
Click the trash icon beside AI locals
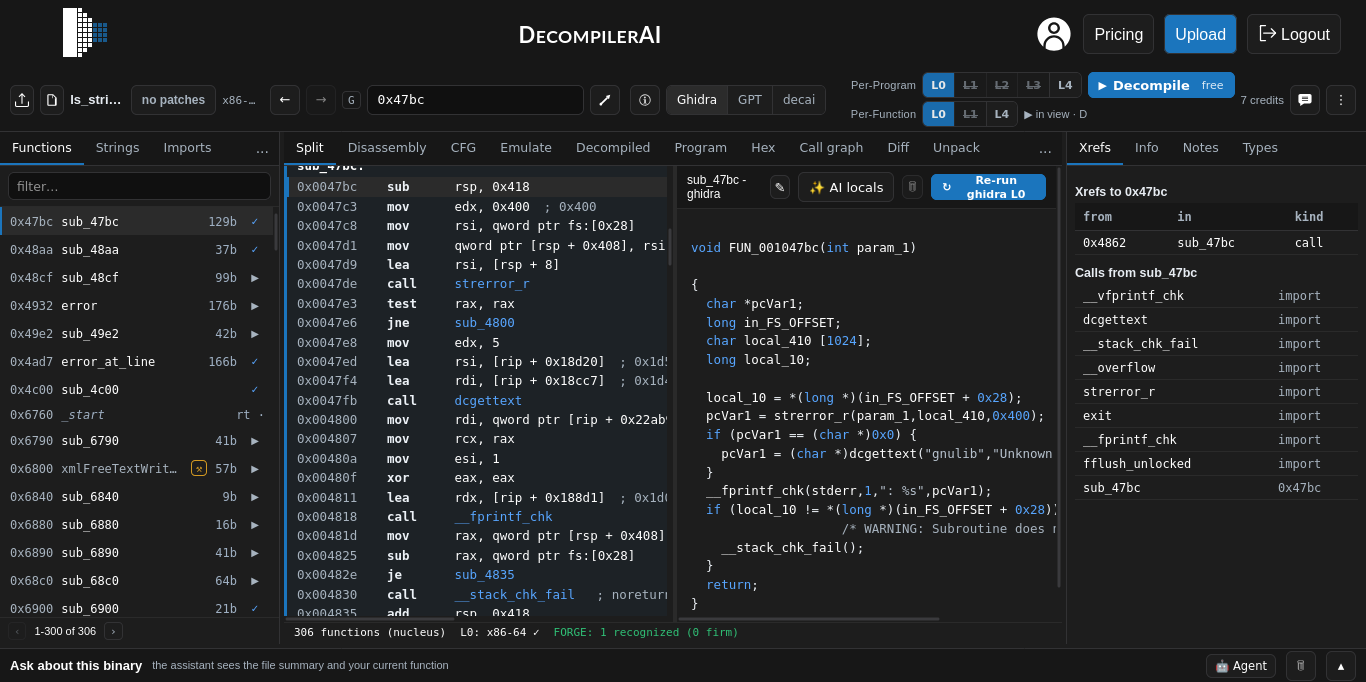click(912, 187)
